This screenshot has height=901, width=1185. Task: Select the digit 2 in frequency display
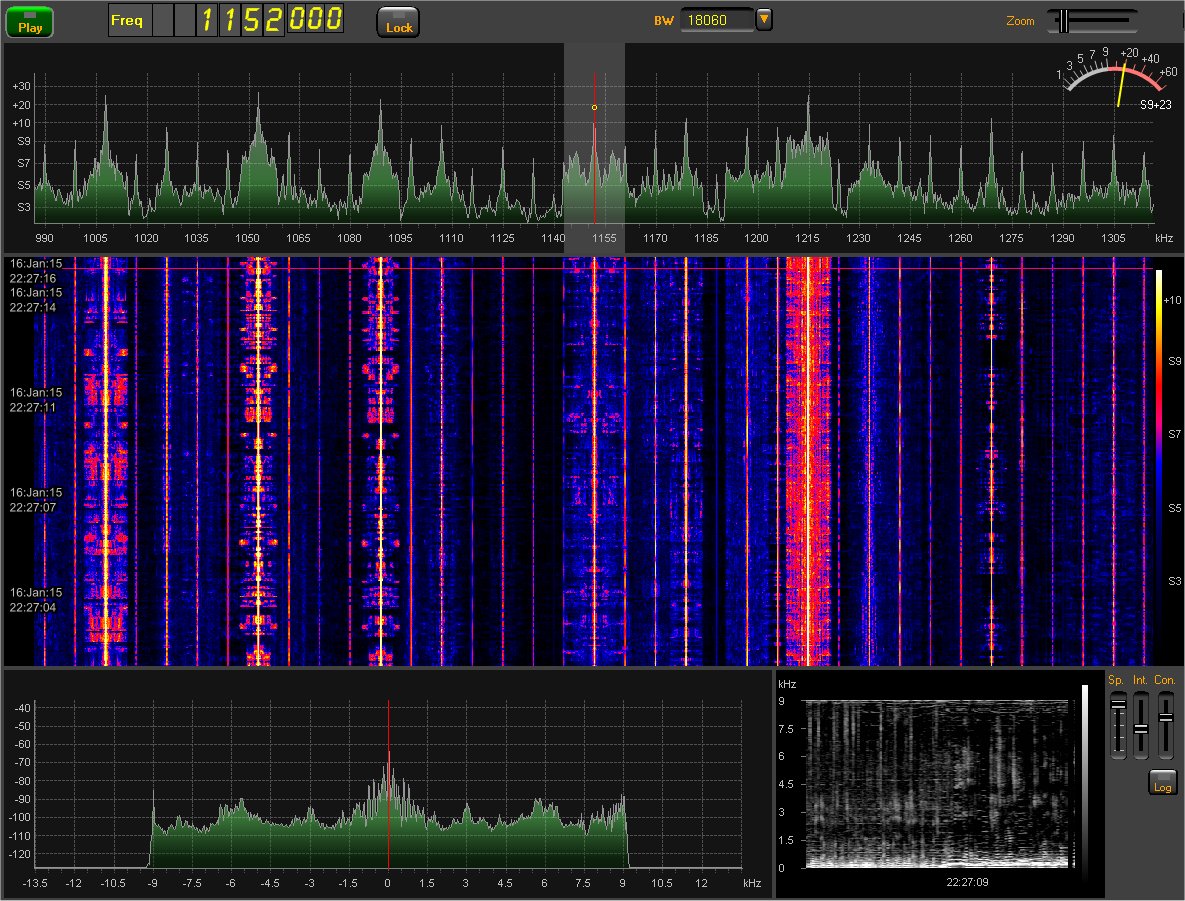[x=274, y=20]
